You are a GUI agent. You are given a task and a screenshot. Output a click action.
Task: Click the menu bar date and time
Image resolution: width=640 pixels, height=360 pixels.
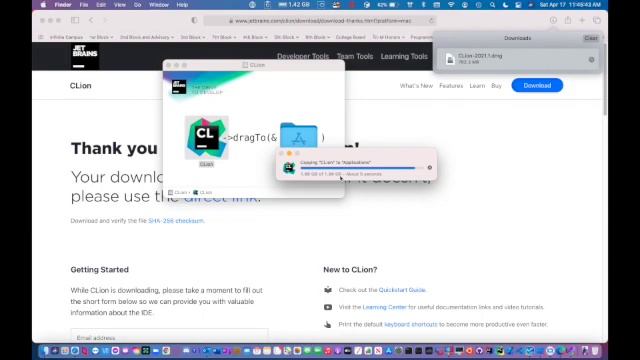click(x=570, y=5)
